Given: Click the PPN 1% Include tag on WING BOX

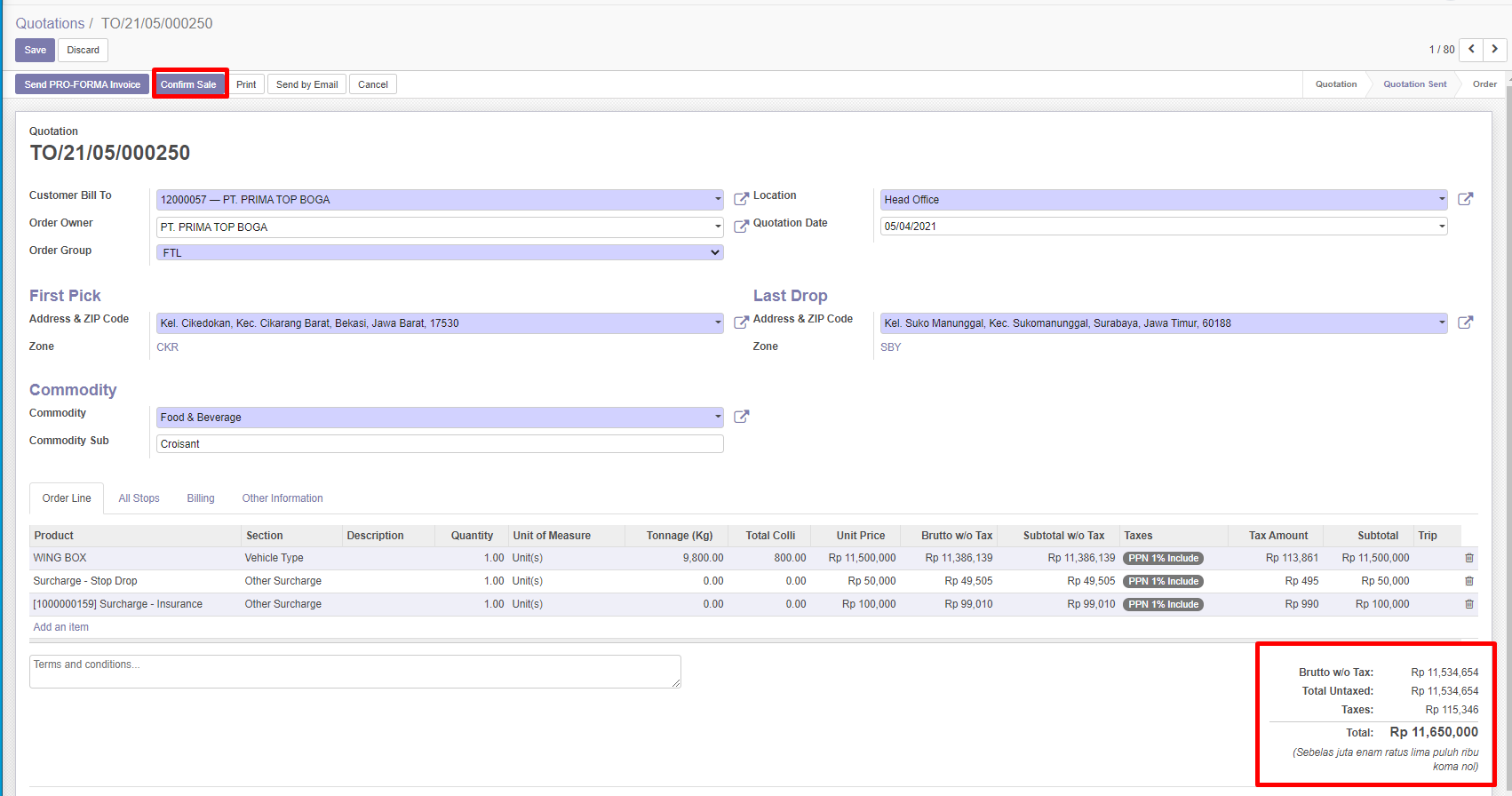Looking at the screenshot, I should tap(1164, 558).
